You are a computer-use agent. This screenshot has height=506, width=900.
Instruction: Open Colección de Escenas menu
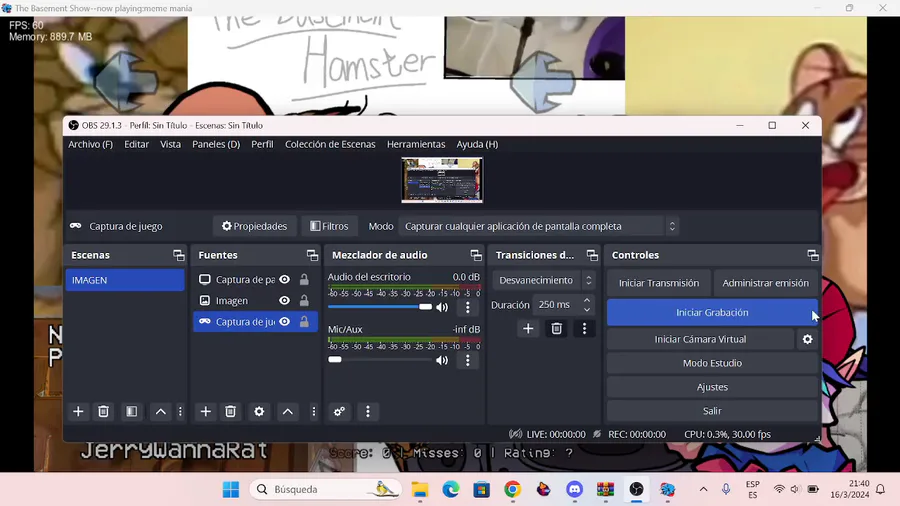330,145
